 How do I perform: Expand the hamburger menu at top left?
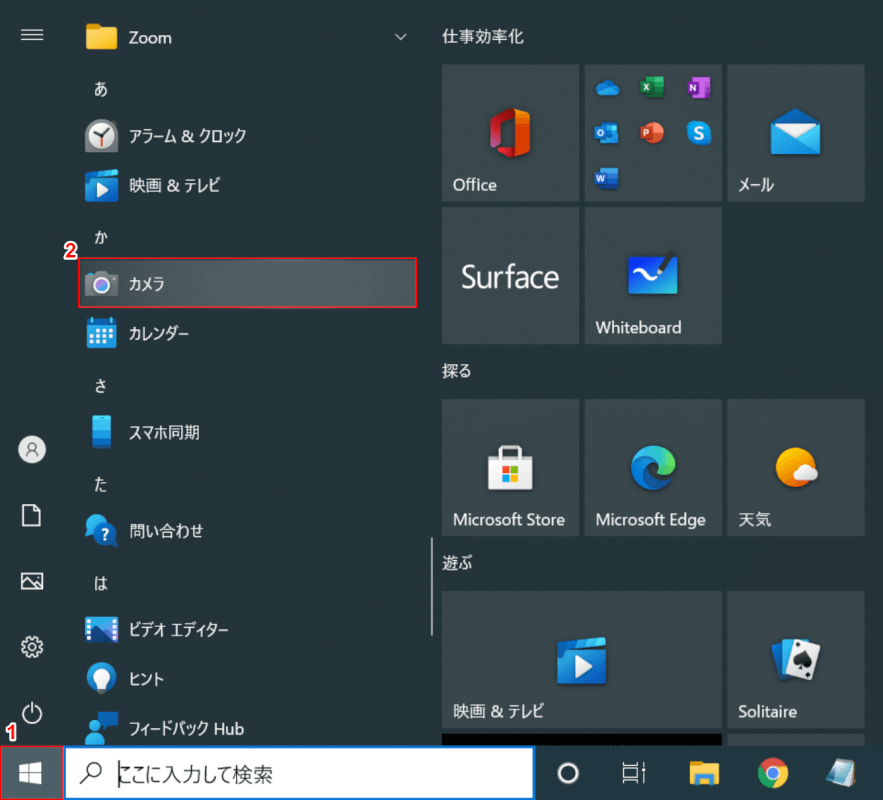point(32,35)
